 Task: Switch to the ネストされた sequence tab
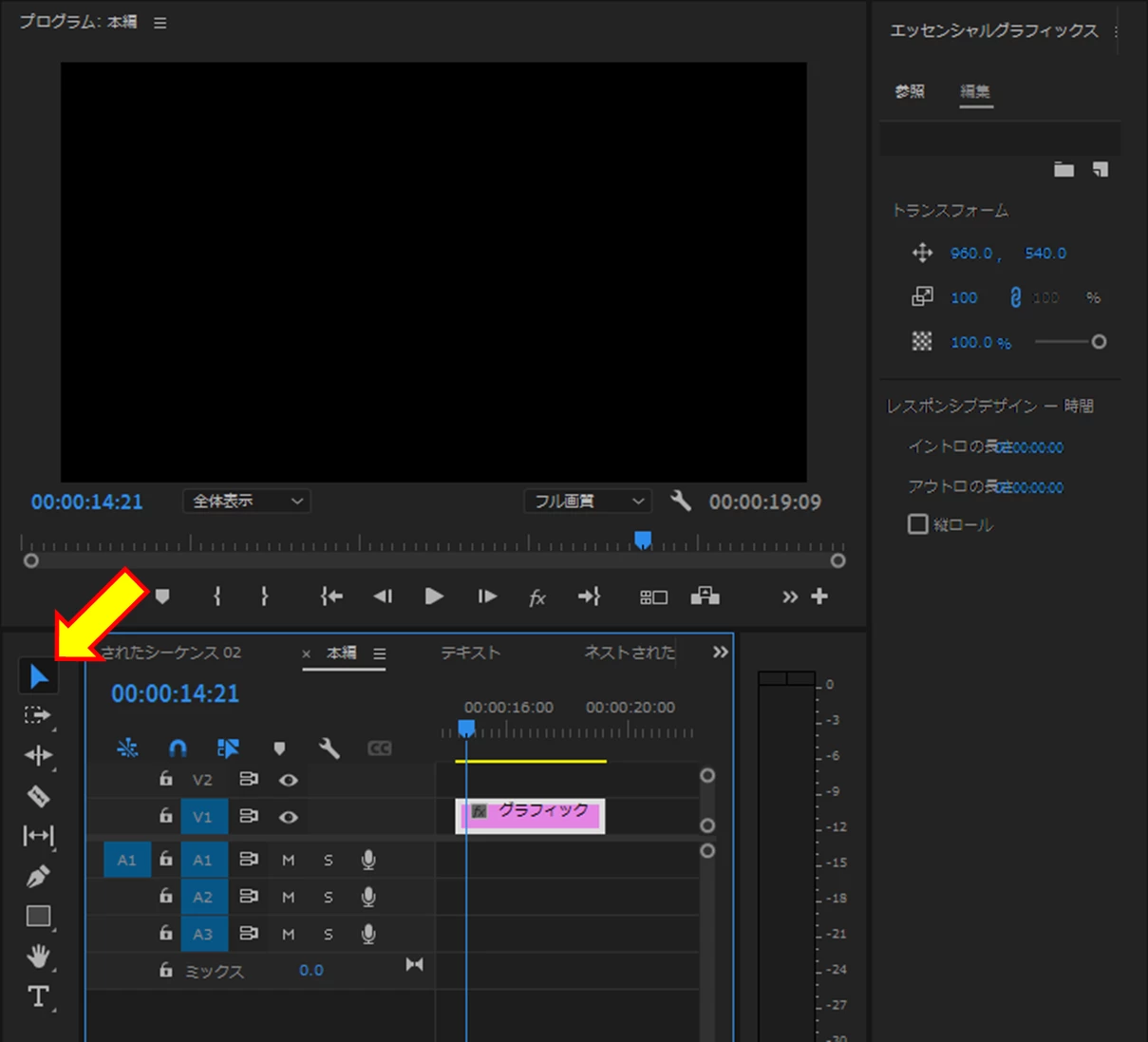coord(630,653)
